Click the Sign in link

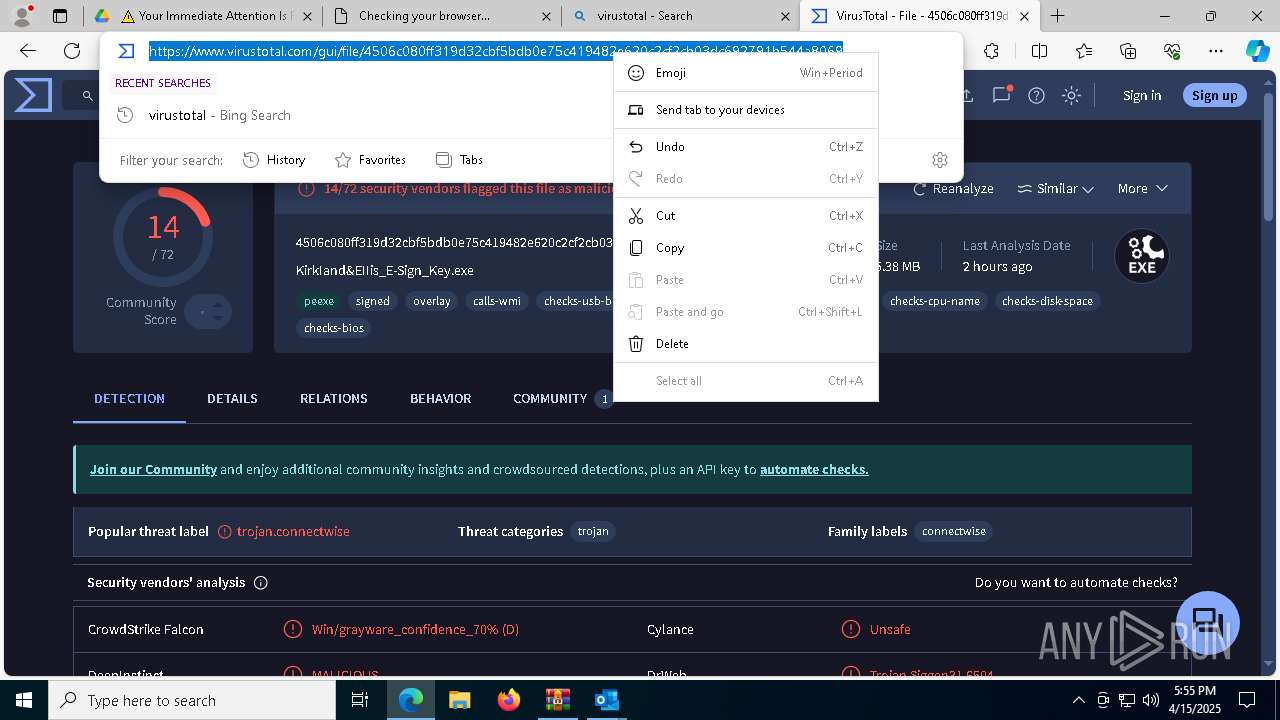tap(1142, 95)
